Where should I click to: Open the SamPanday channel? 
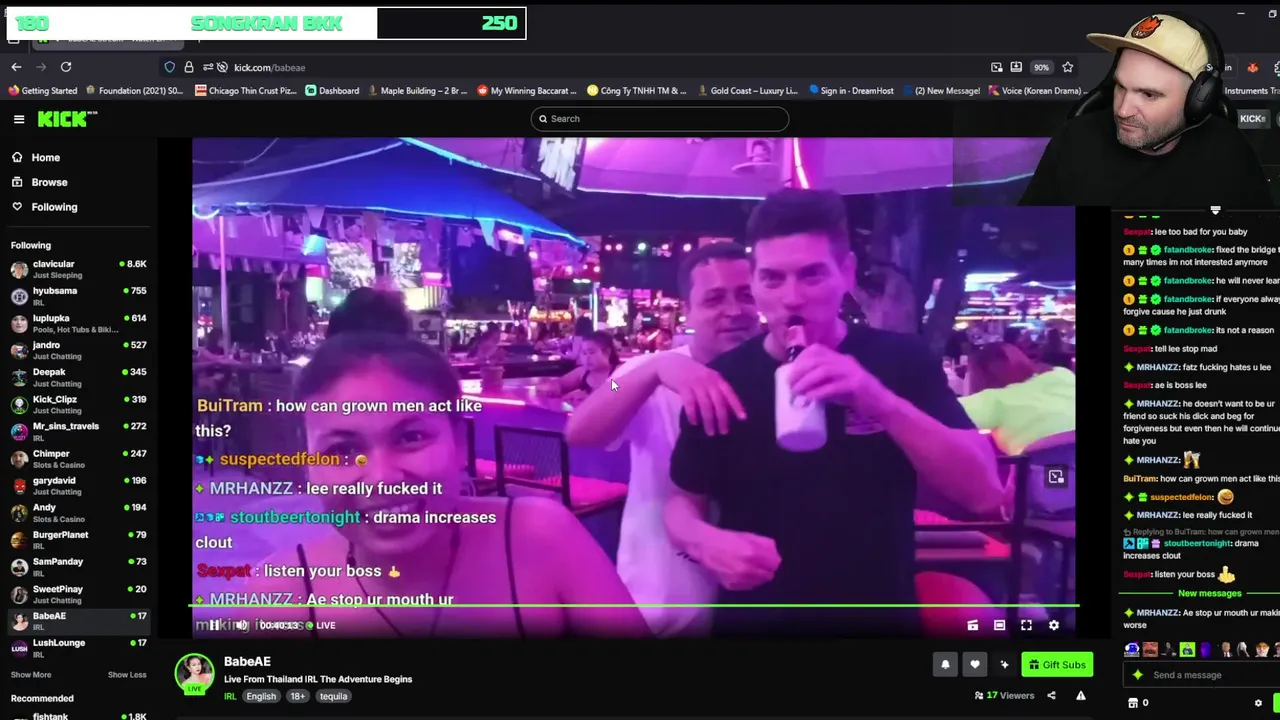(78, 566)
